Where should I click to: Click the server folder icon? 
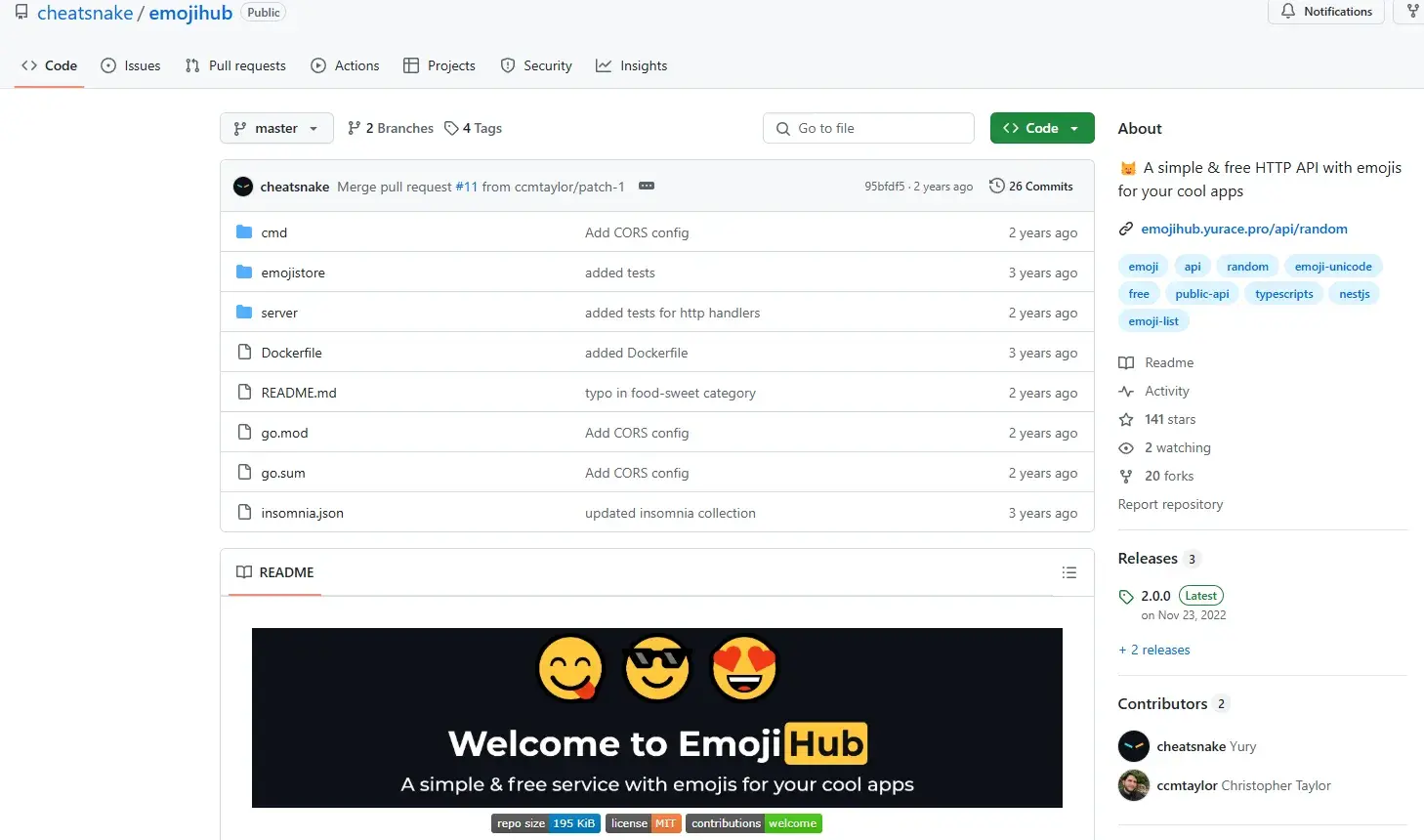pos(244,313)
